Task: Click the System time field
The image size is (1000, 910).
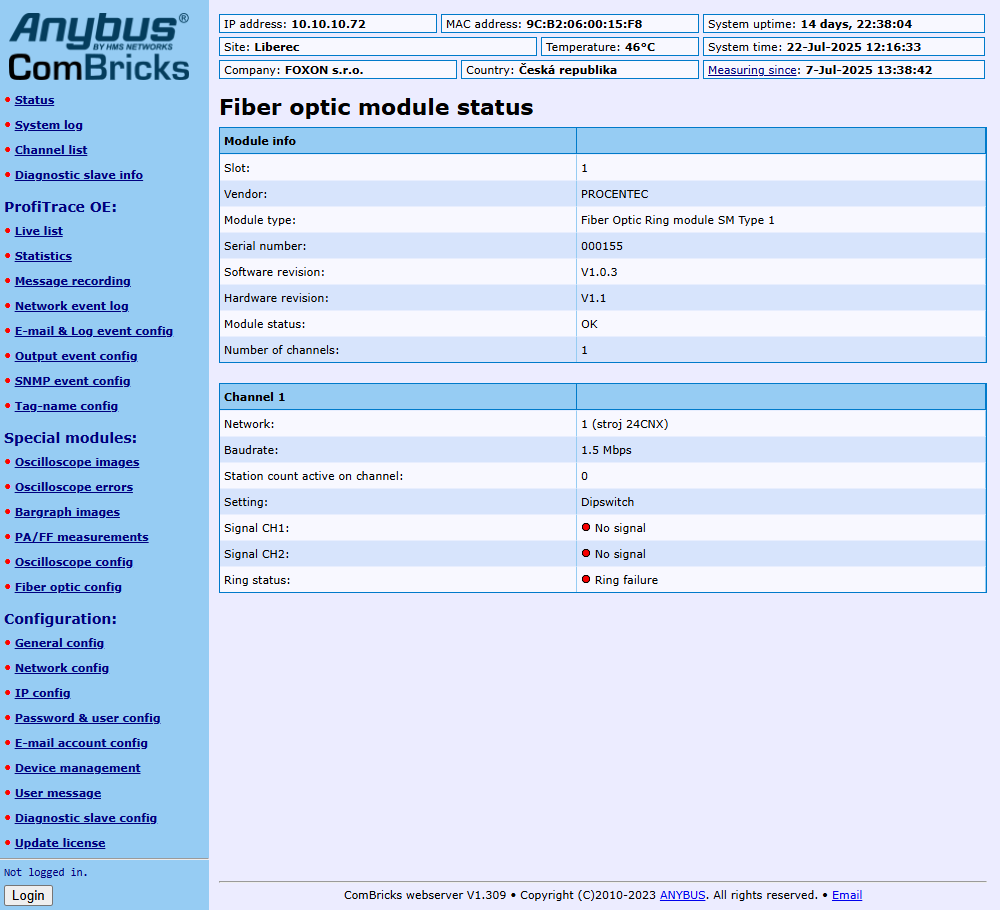Action: pos(844,47)
